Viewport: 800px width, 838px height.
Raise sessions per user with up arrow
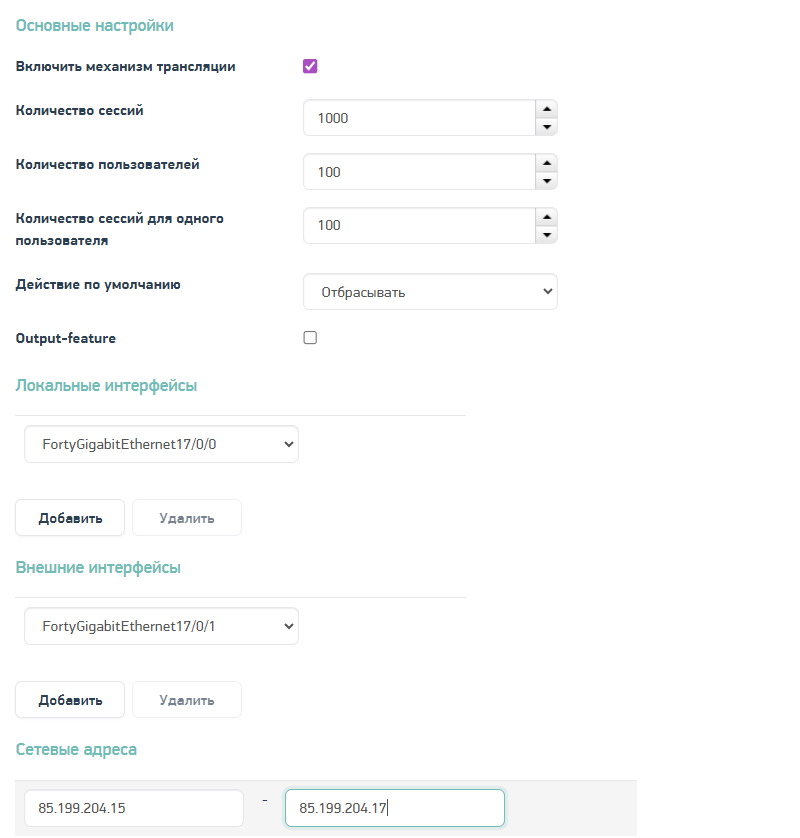pyautogui.click(x=546, y=217)
